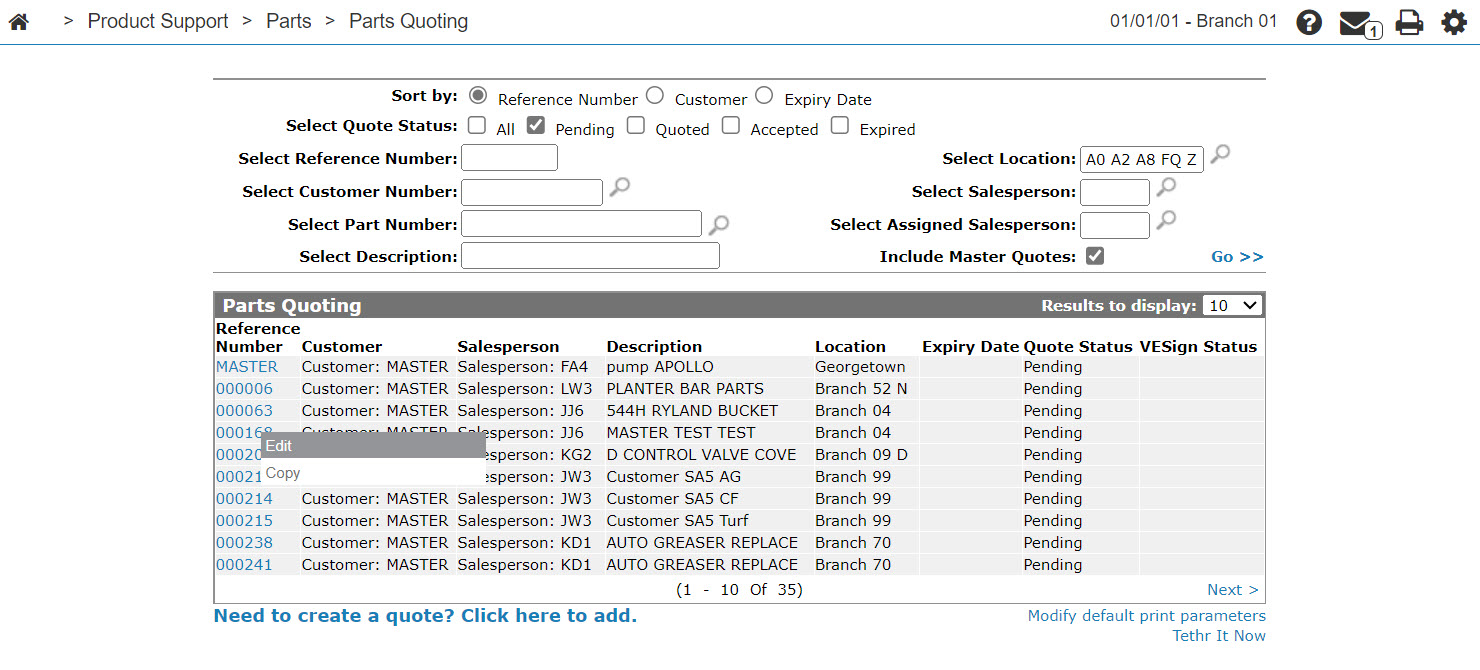The image size is (1480, 670).
Task: Go to Next page of results
Action: coord(1232,590)
